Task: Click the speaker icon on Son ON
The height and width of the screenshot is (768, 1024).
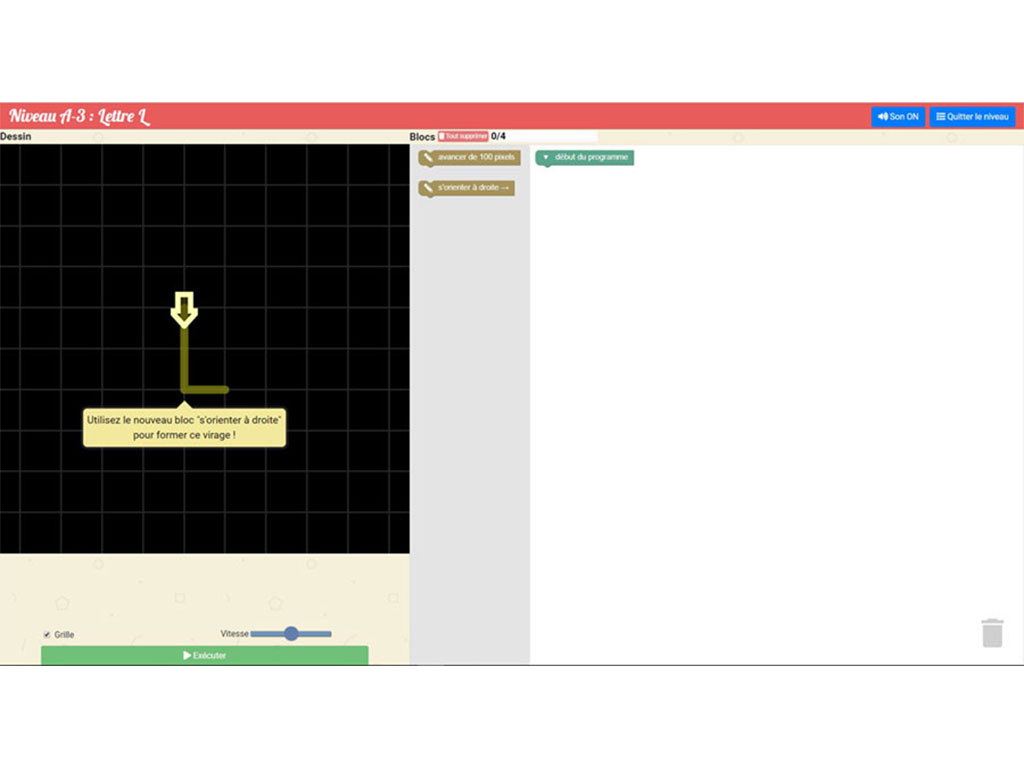Action: (883, 117)
